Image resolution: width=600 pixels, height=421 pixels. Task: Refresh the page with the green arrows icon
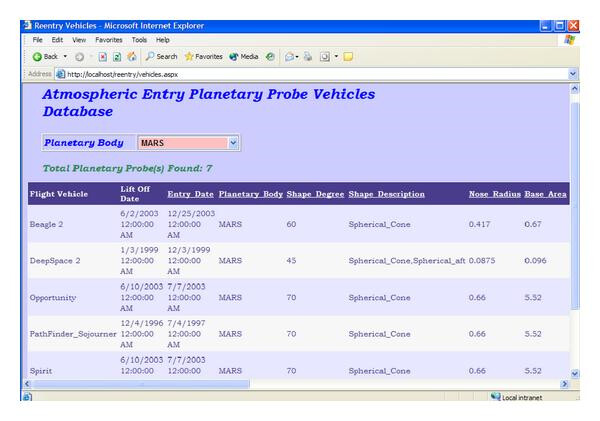coord(117,57)
